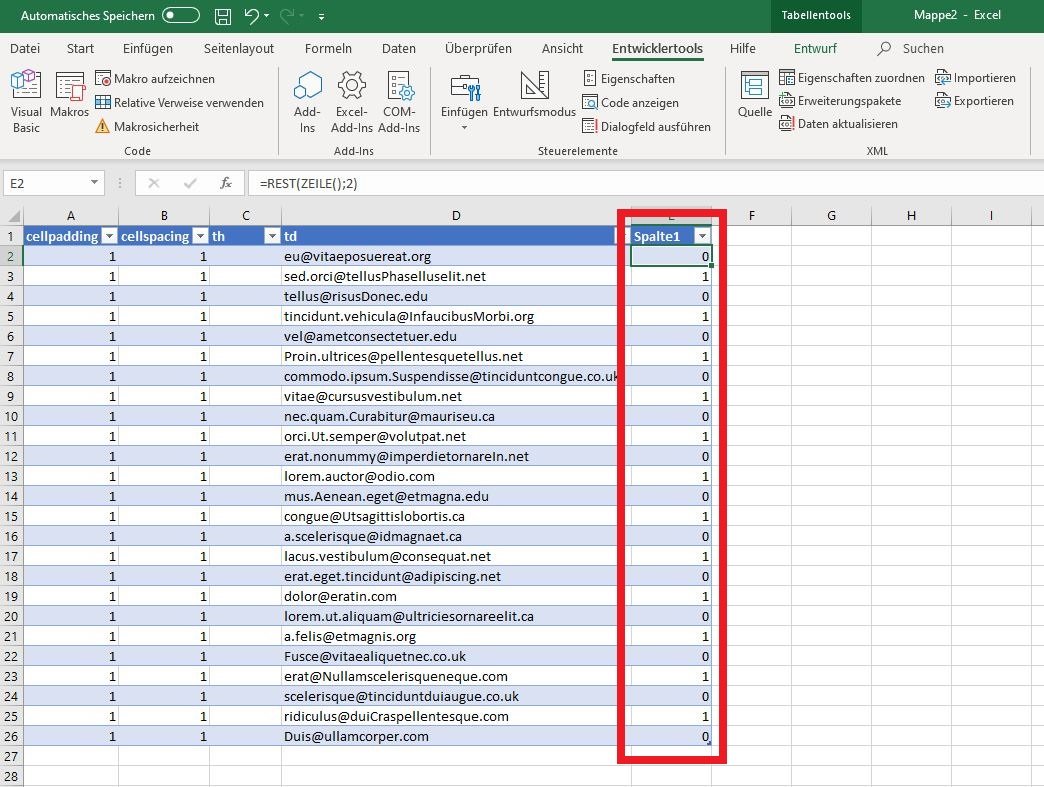The height and width of the screenshot is (787, 1044).
Task: Open the Excel-Add-Ins dialog
Action: tap(351, 101)
